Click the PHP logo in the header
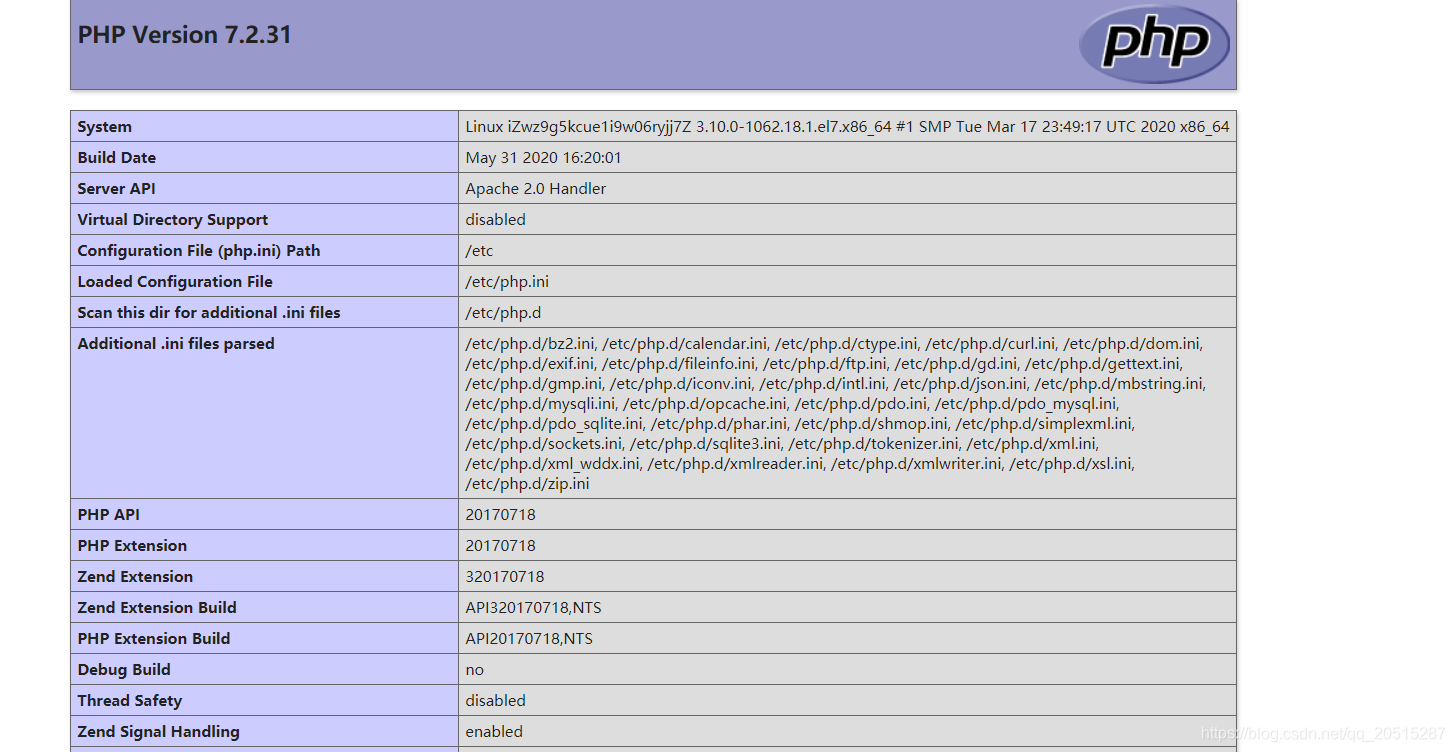 click(x=1154, y=43)
